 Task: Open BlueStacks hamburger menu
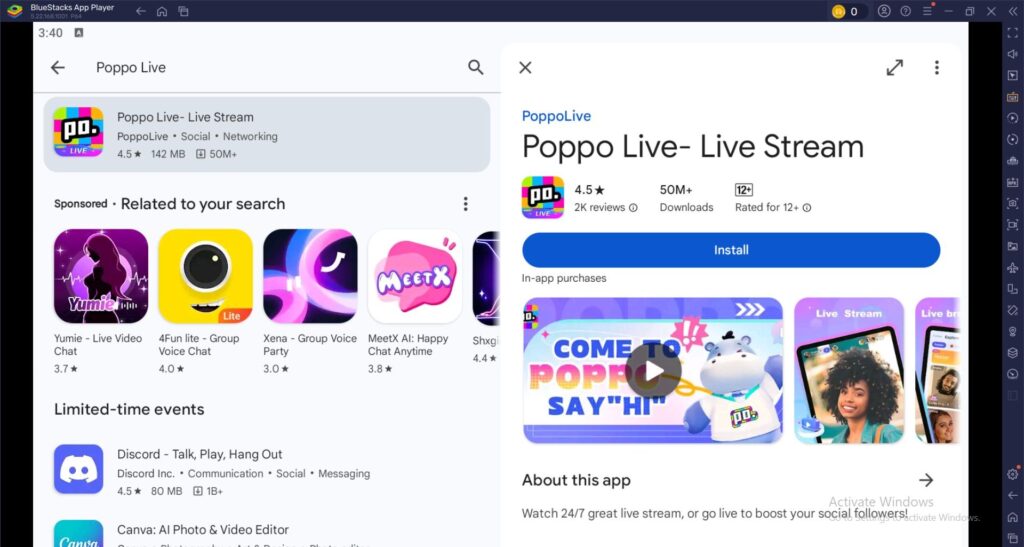[927, 11]
